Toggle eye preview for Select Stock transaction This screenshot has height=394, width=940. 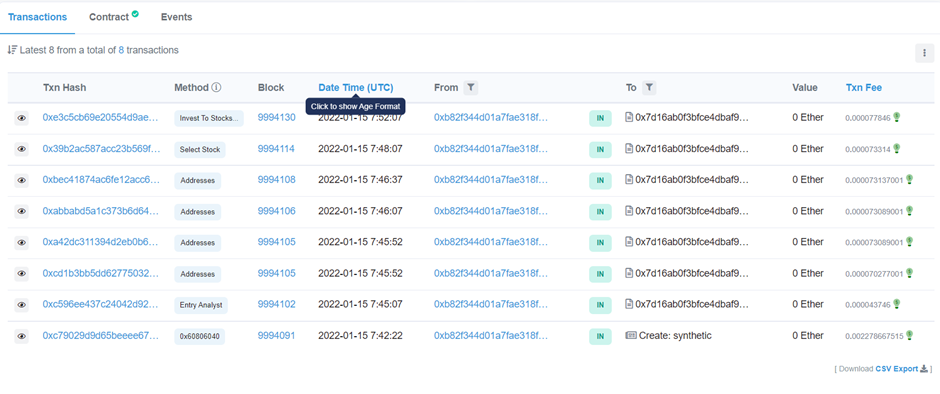click(x=22, y=149)
